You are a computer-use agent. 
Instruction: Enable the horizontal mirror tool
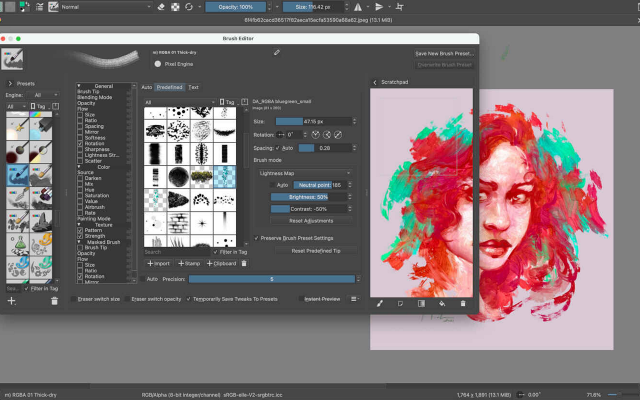pos(358,7)
